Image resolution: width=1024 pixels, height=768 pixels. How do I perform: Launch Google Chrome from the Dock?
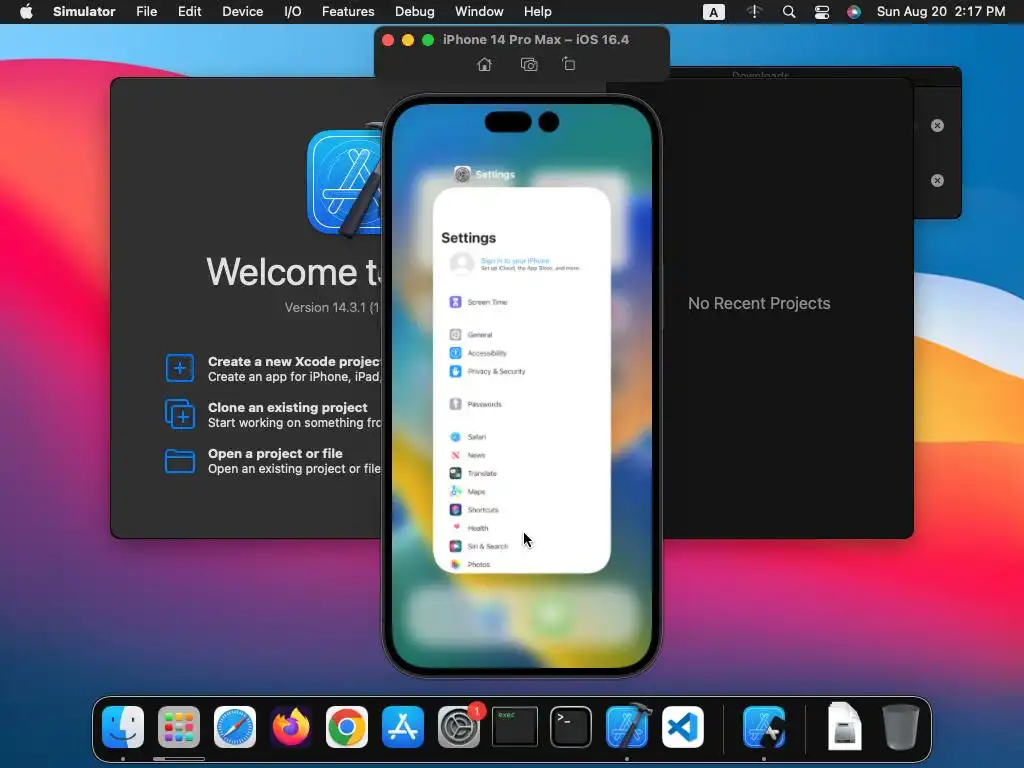[347, 727]
